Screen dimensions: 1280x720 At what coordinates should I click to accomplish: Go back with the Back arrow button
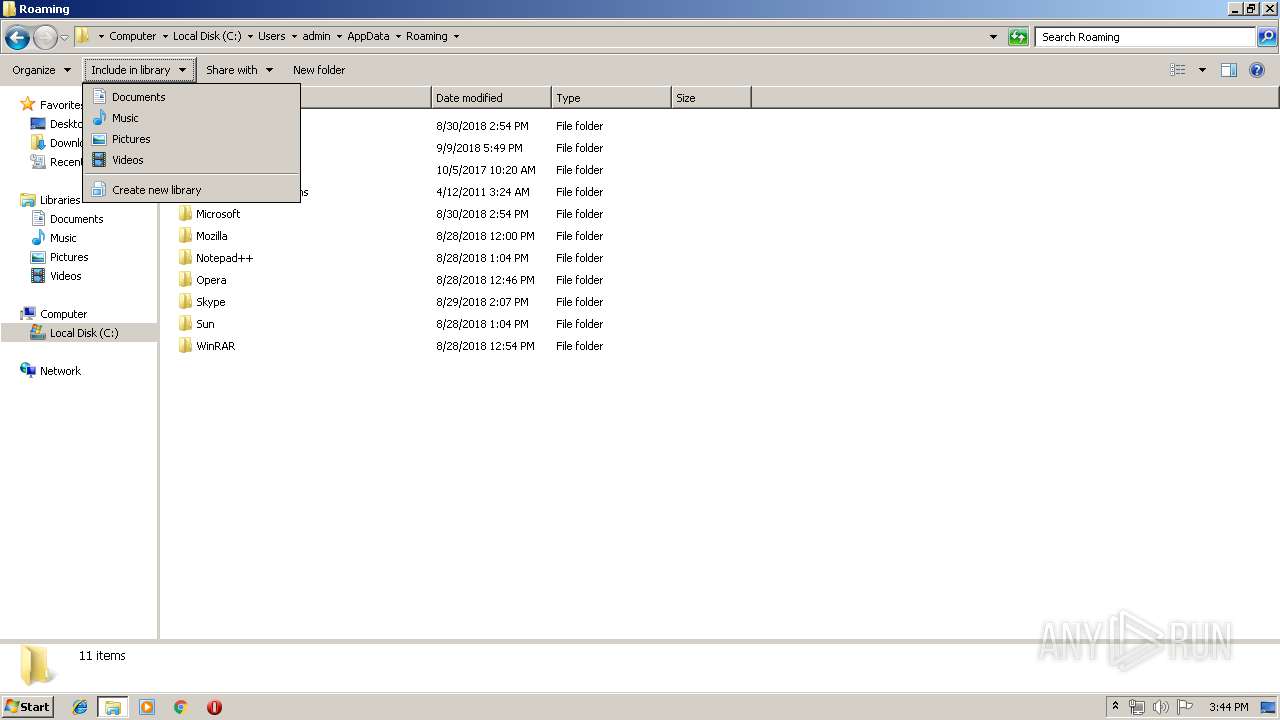17,37
